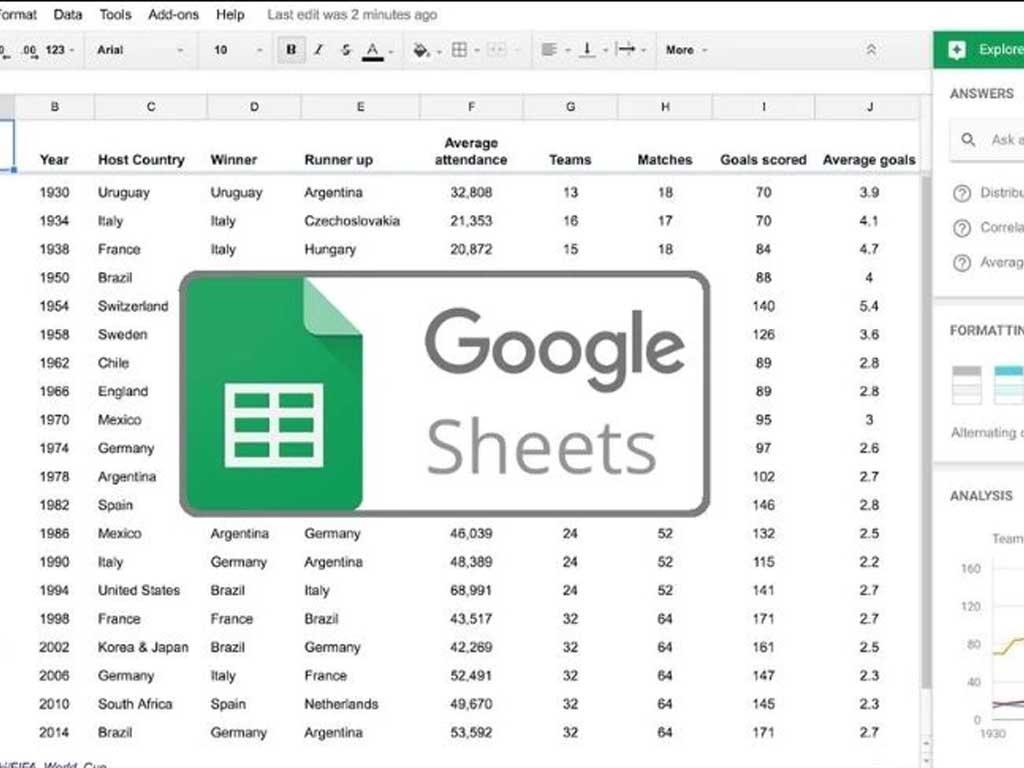
Task: Collapse the toolbar with double chevron
Action: 871,50
